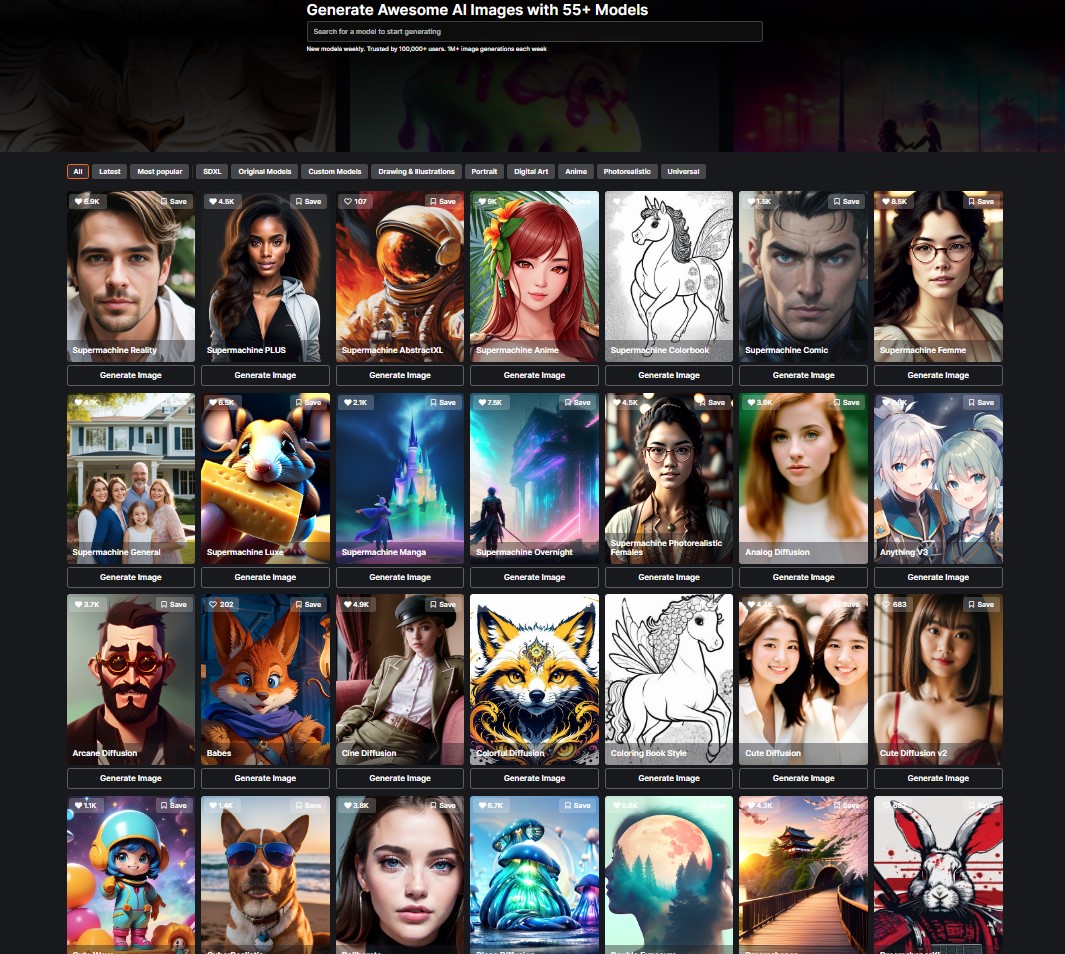Select the All filter tab
Image resolution: width=1065 pixels, height=954 pixels.
click(x=78, y=172)
